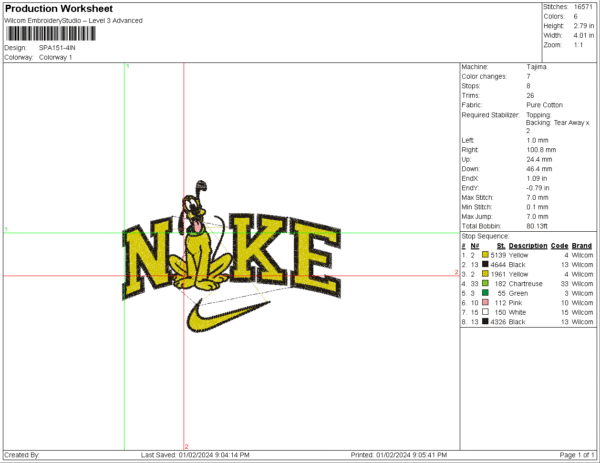This screenshot has width=600, height=463.
Task: Click the Last Saved timestamp in footer
Action: [x=195, y=455]
